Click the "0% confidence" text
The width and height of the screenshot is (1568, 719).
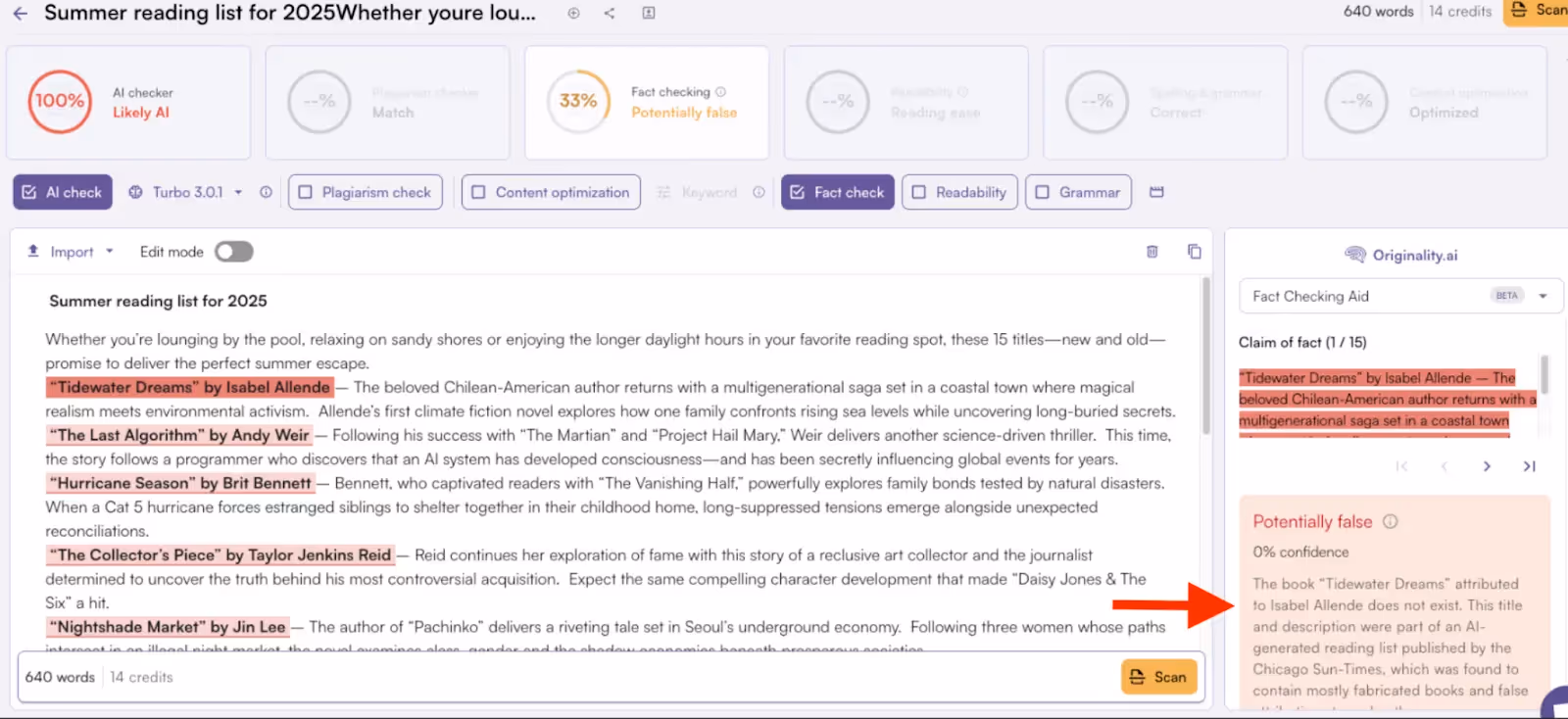(x=1300, y=552)
